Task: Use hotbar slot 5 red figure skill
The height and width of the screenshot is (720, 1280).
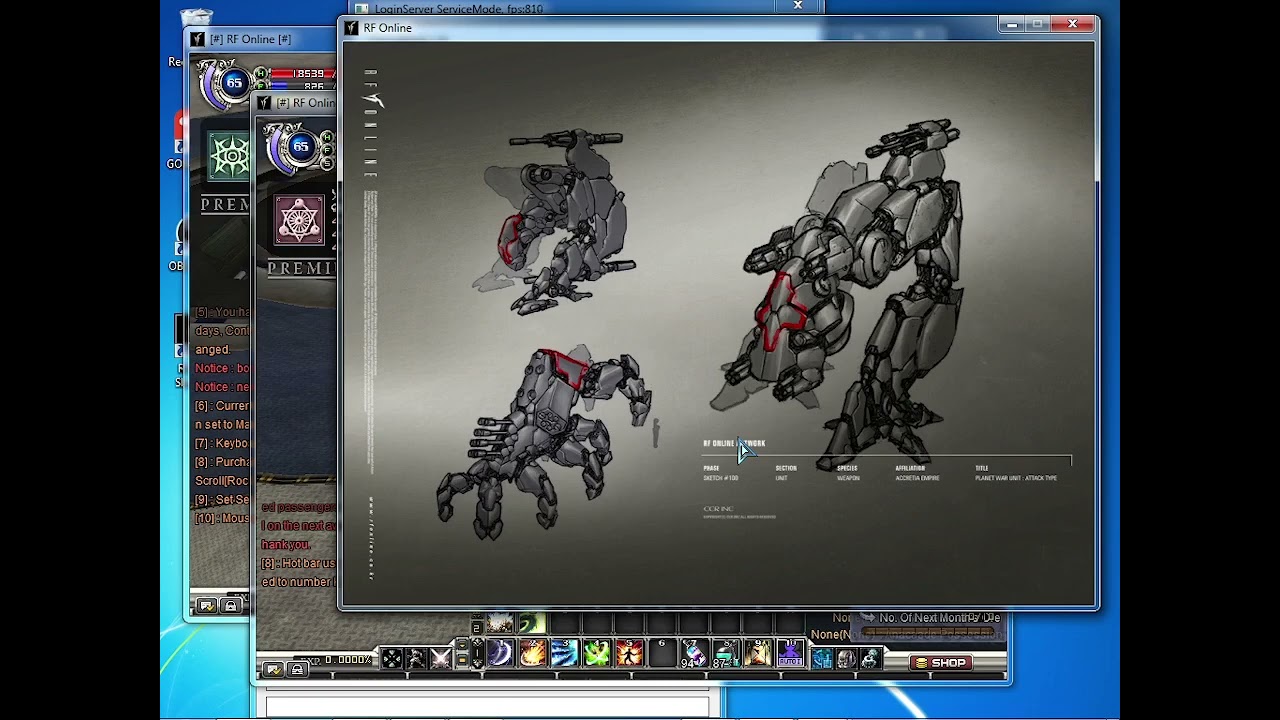Action: 629,654
